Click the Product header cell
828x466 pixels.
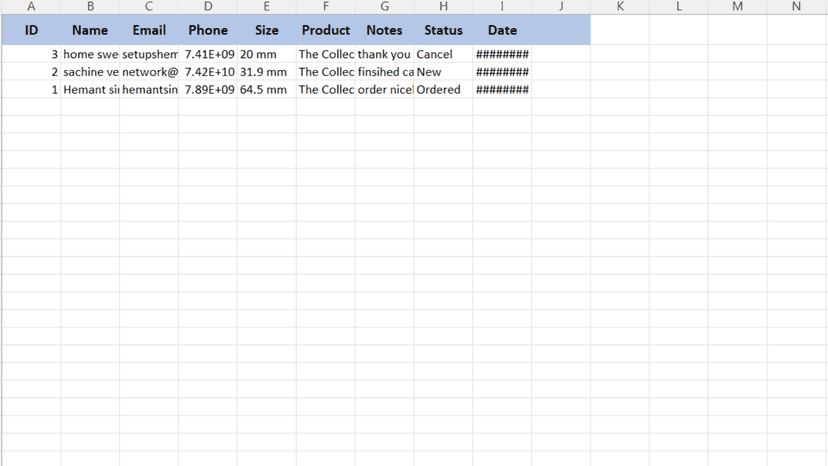(326, 30)
